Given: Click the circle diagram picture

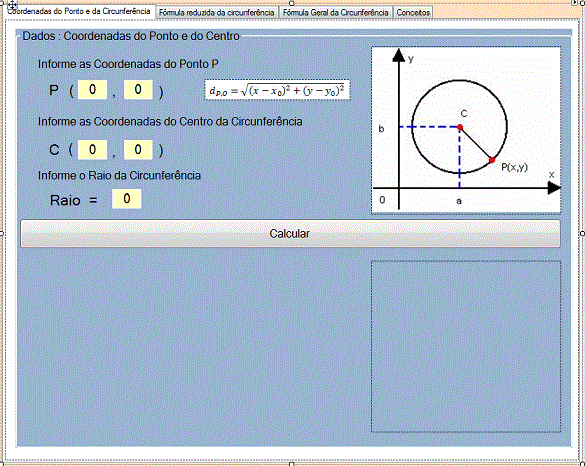Looking at the screenshot, I should (466, 130).
